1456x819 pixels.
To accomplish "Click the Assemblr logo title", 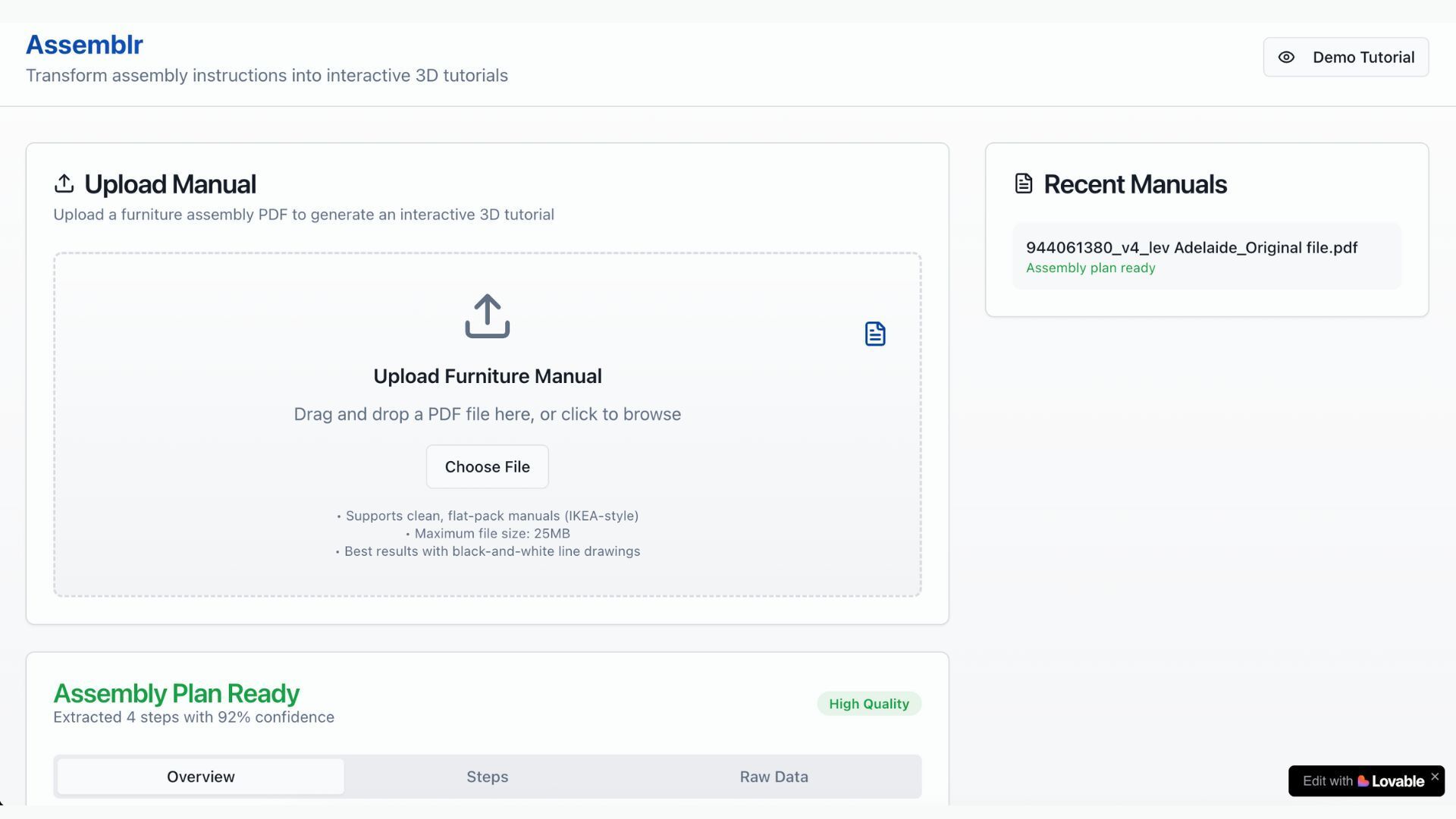I will click(x=84, y=45).
